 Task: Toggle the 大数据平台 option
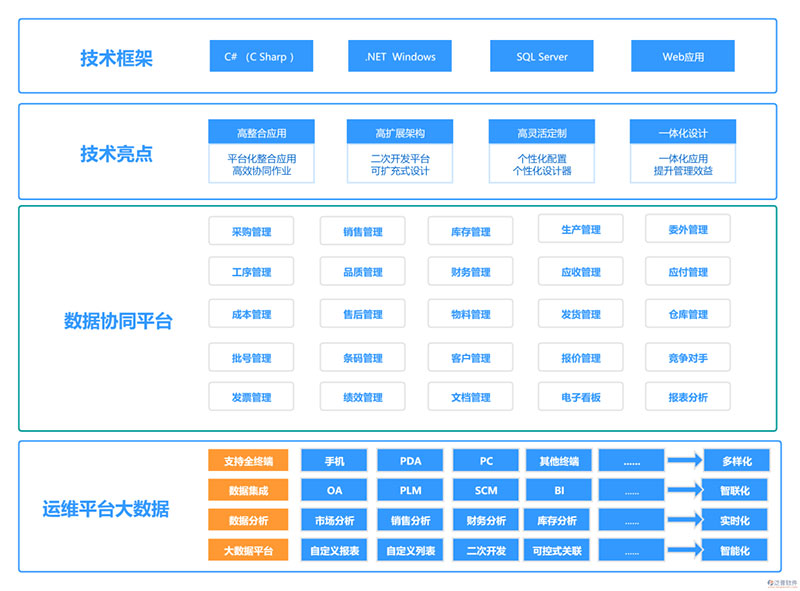tap(247, 550)
